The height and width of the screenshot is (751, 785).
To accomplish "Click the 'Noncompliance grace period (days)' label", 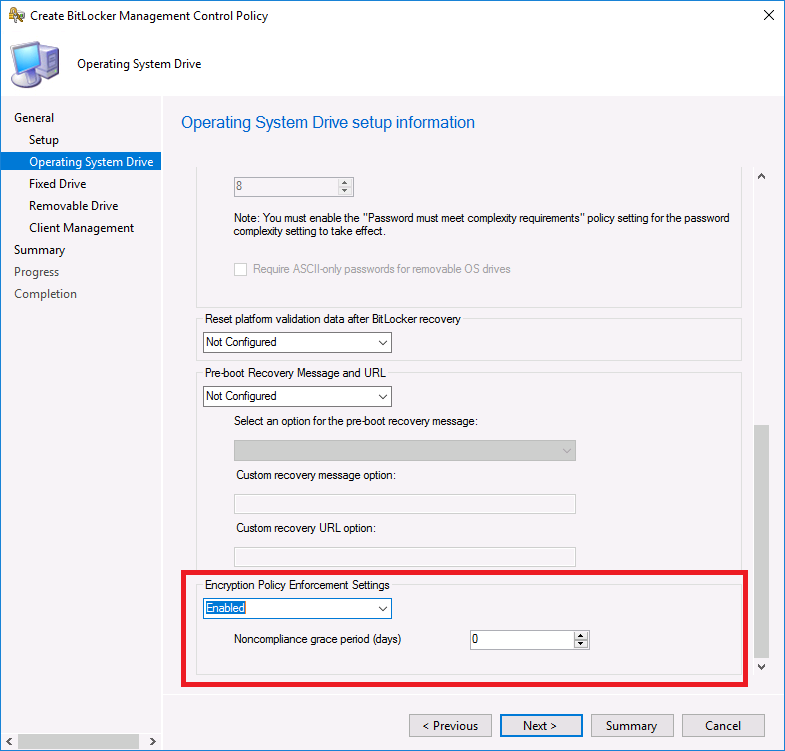I will 317,639.
